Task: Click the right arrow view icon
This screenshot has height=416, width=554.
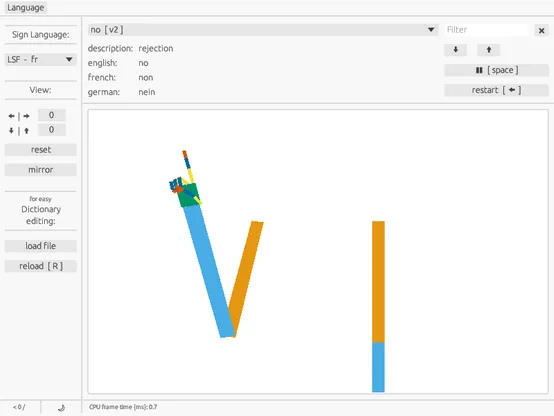Action: point(26,116)
